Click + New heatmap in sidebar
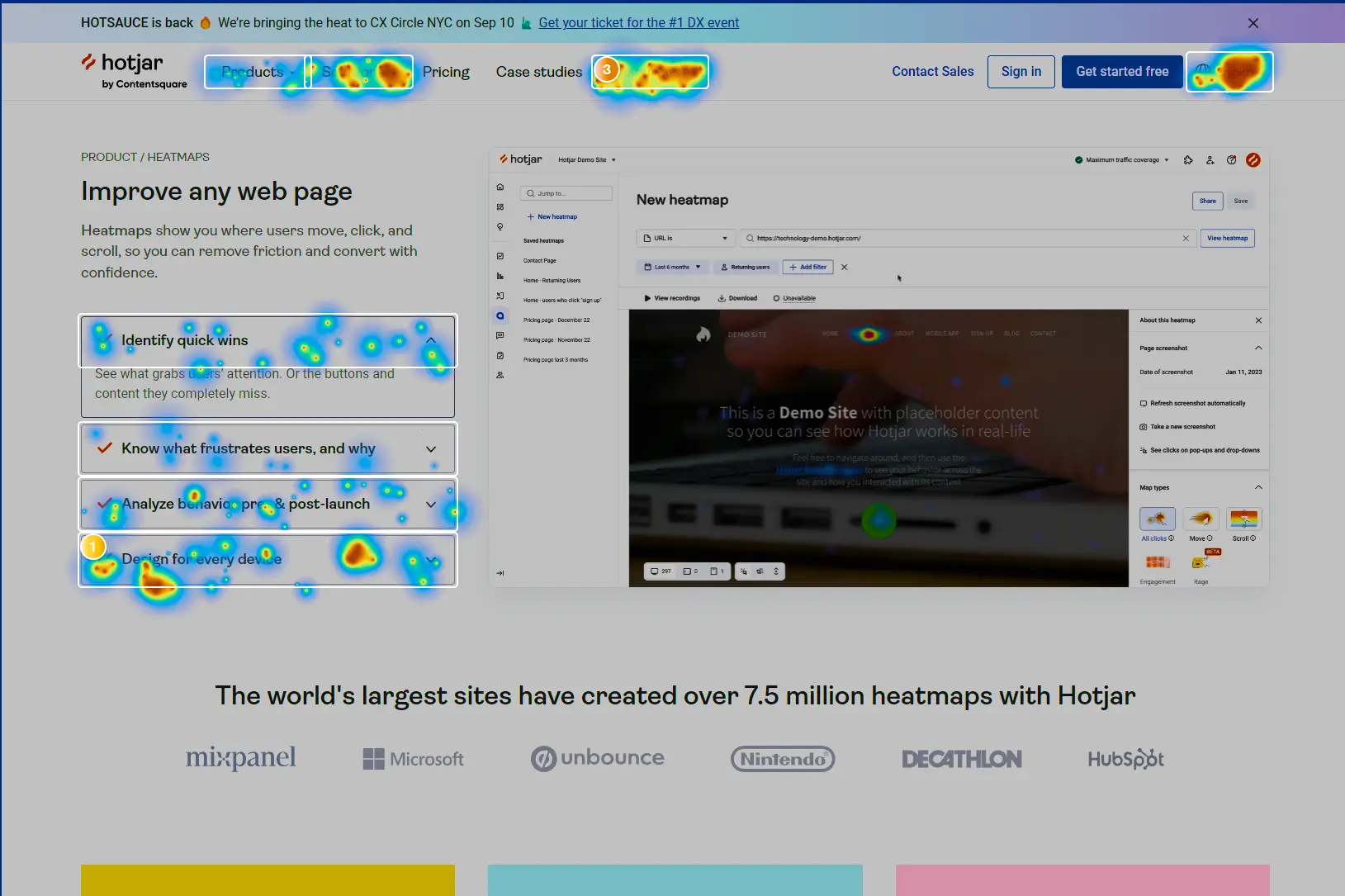 [552, 217]
